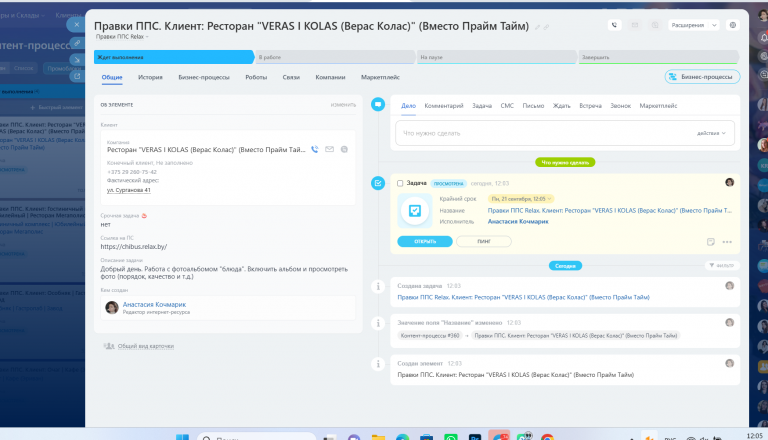Select the 'Комментарий' timeline tab
The width and height of the screenshot is (768, 440).
[x=444, y=106]
